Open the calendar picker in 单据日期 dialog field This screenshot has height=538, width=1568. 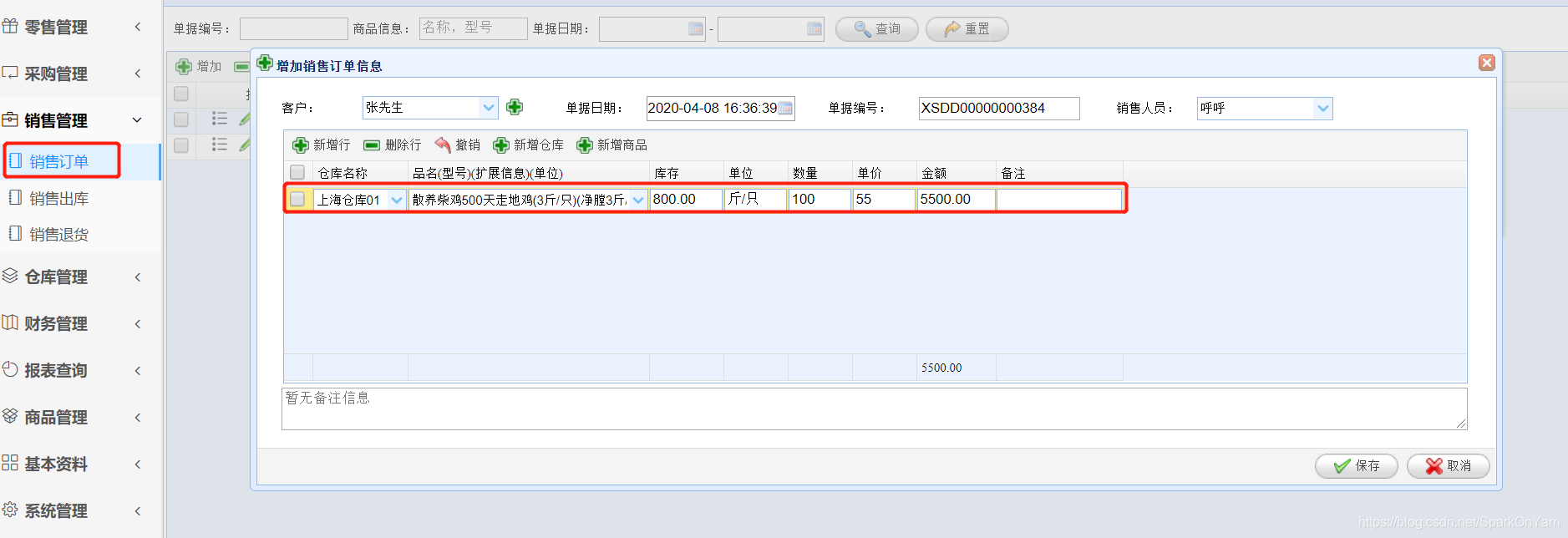[x=785, y=109]
